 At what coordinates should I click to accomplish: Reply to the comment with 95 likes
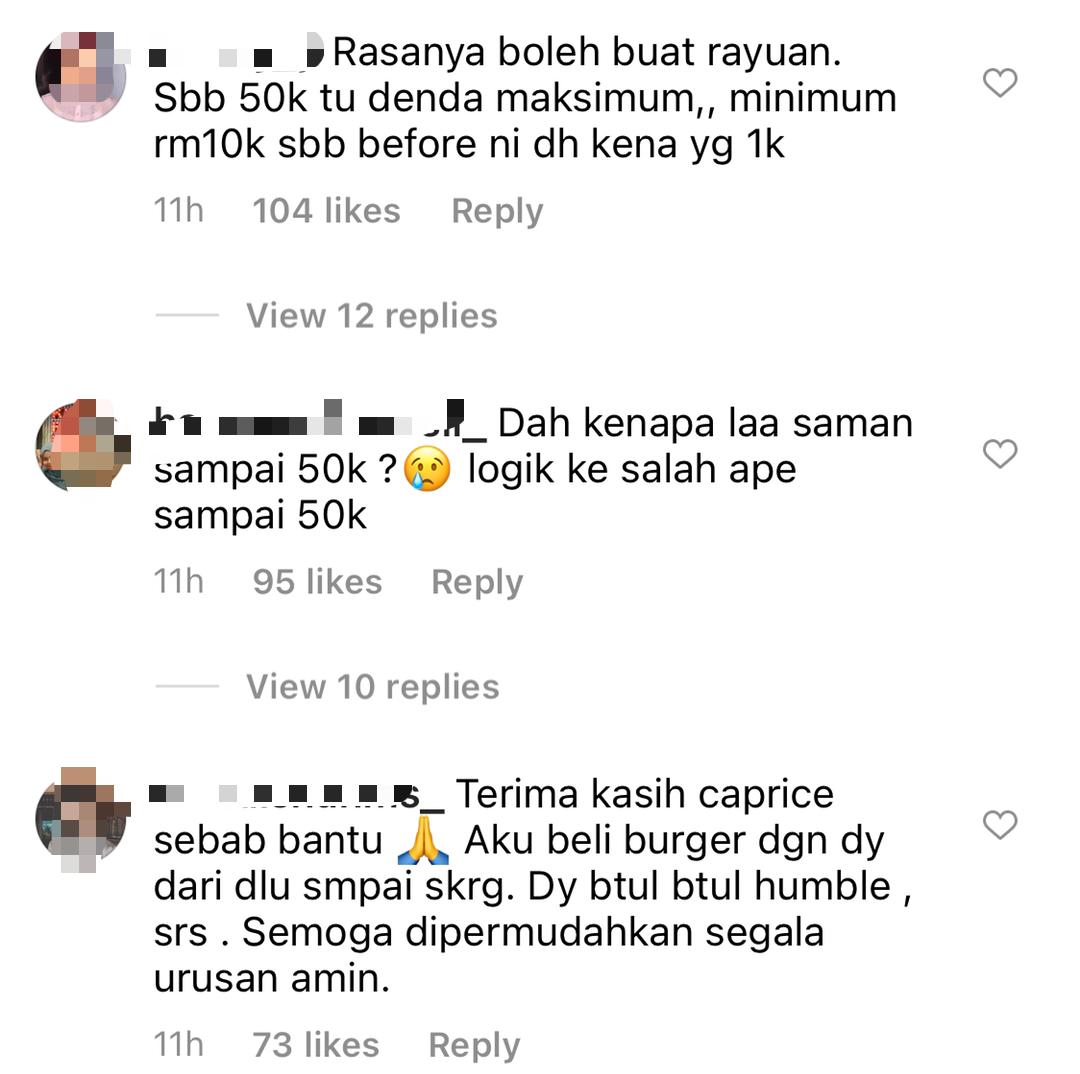point(477,582)
